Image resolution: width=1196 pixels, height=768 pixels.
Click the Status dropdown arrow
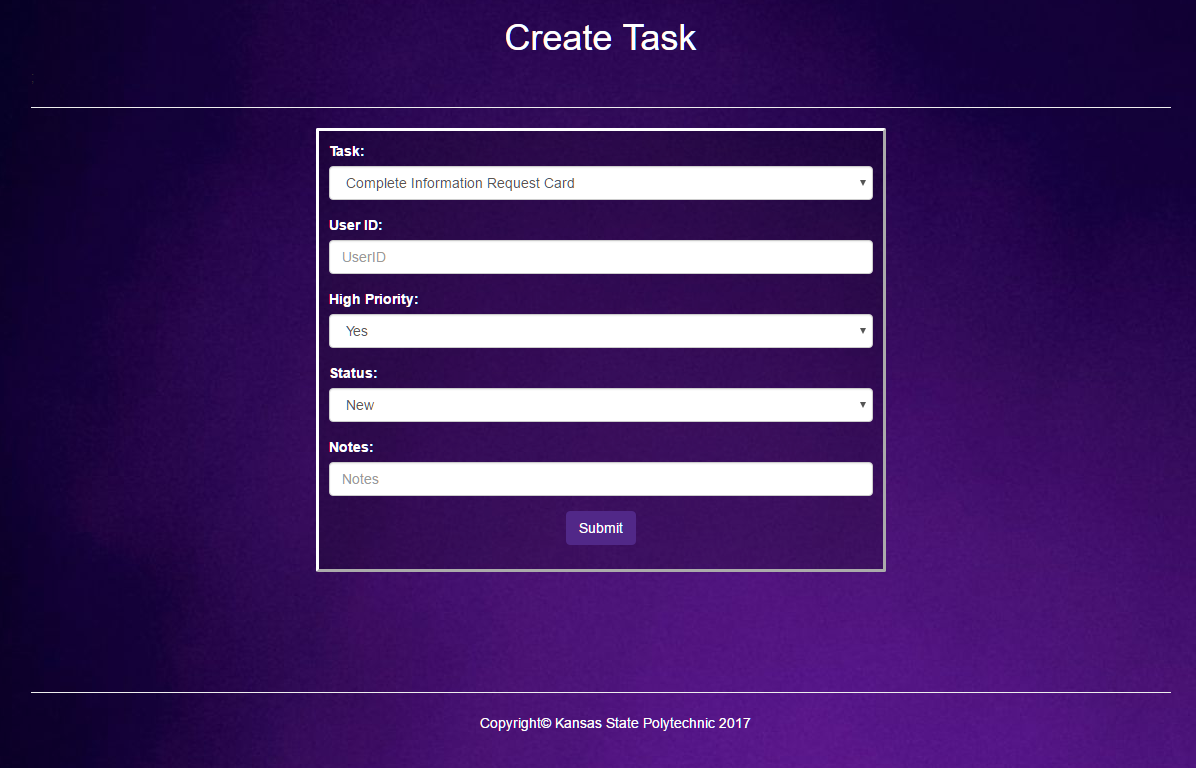(862, 405)
